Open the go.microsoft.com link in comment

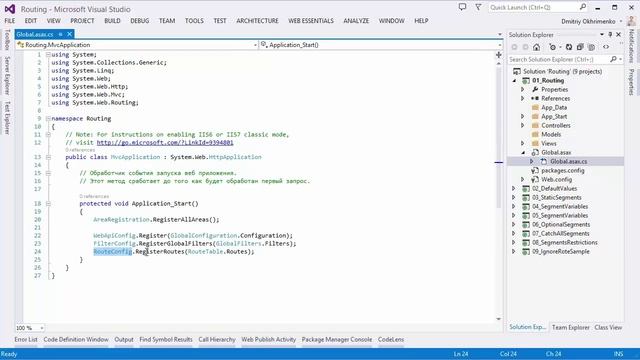[x=165, y=142]
